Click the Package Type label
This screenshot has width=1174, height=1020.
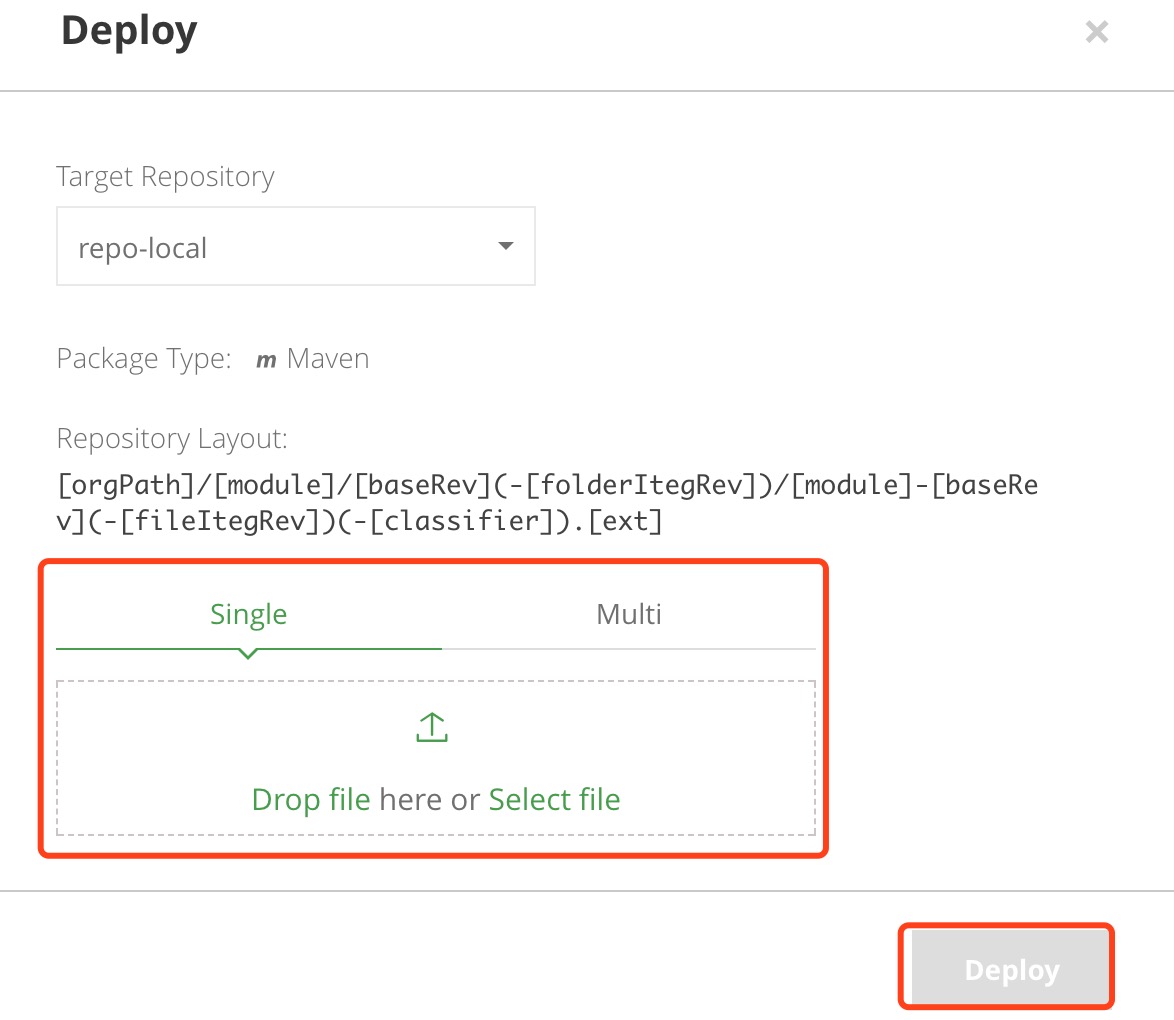tap(143, 359)
